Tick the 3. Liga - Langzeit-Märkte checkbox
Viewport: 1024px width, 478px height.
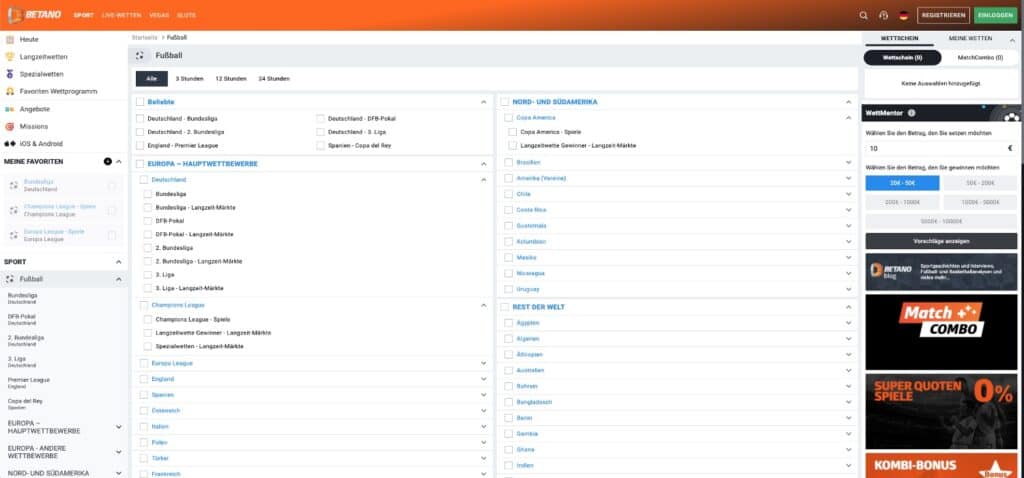point(148,288)
